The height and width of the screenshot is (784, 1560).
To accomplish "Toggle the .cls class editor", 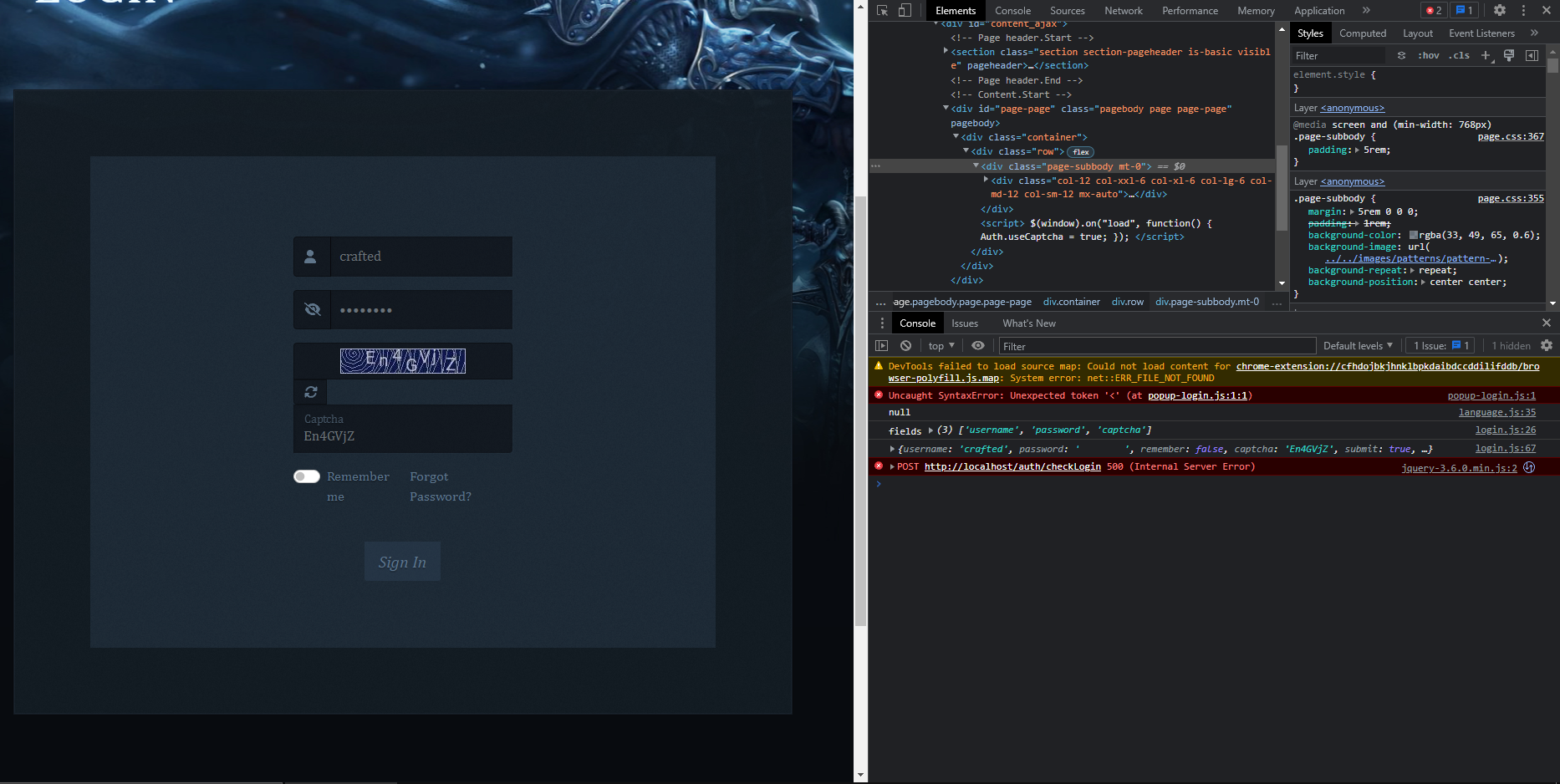I will pyautogui.click(x=1459, y=55).
